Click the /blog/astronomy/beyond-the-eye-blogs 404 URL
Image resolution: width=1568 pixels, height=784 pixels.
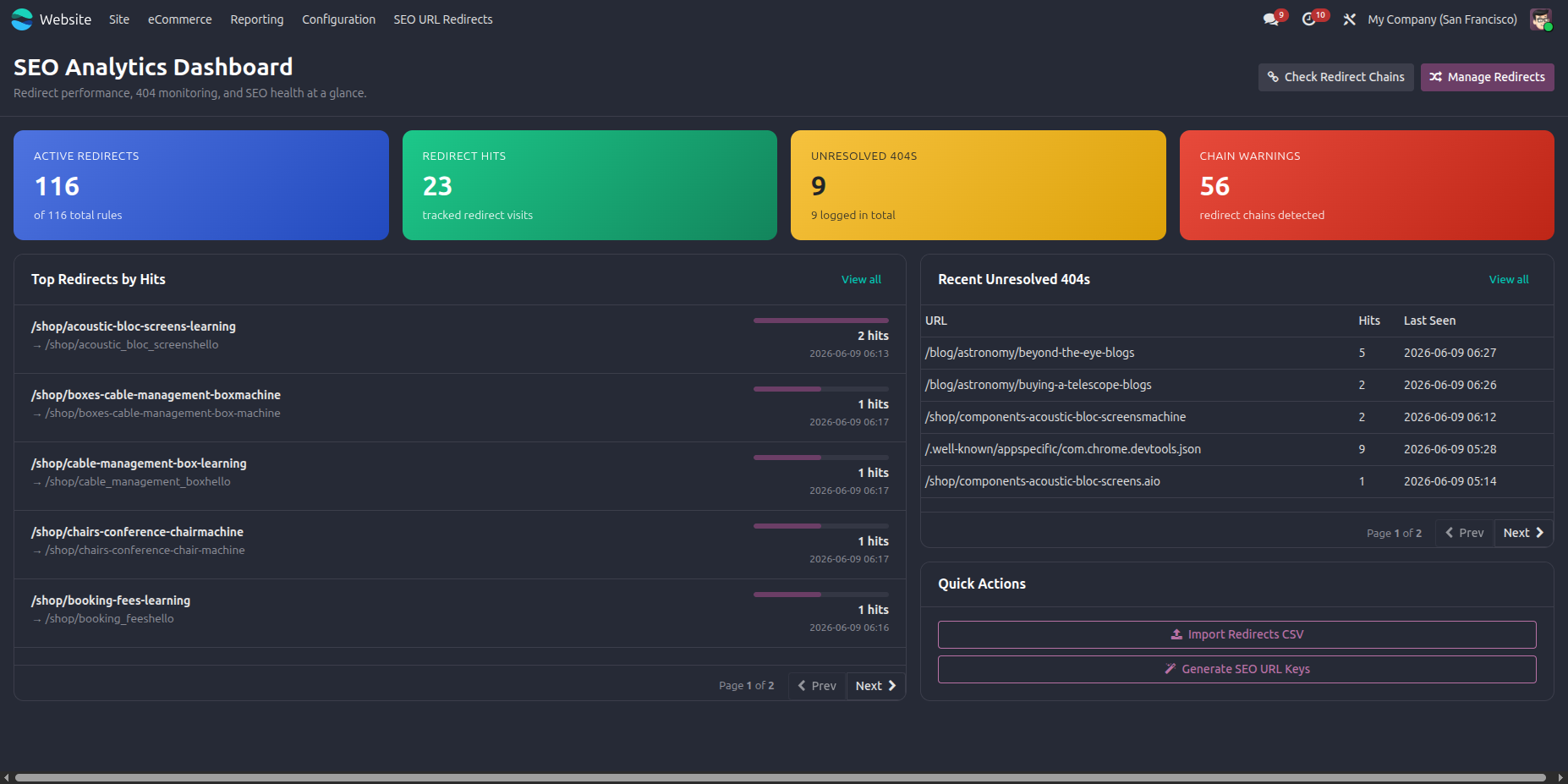click(1029, 353)
